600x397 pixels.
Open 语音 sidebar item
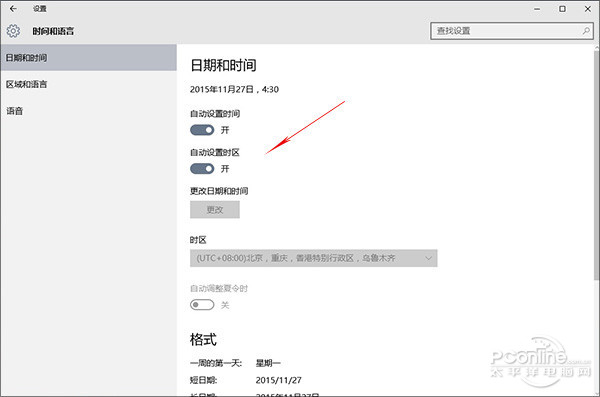tap(88, 111)
